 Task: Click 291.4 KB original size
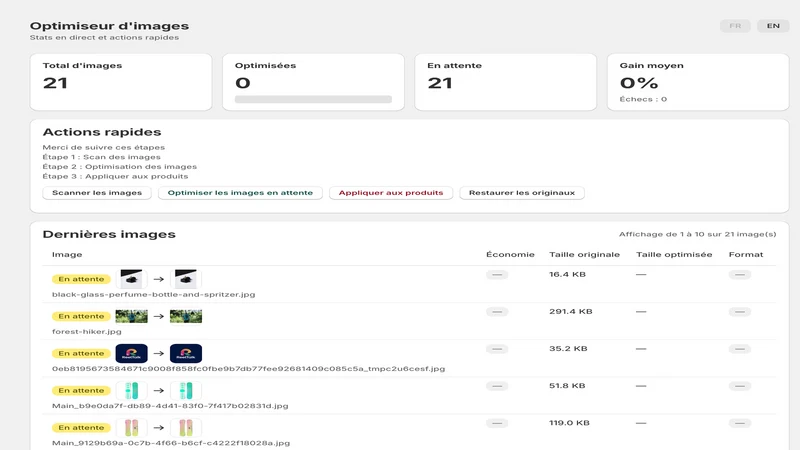pos(571,312)
